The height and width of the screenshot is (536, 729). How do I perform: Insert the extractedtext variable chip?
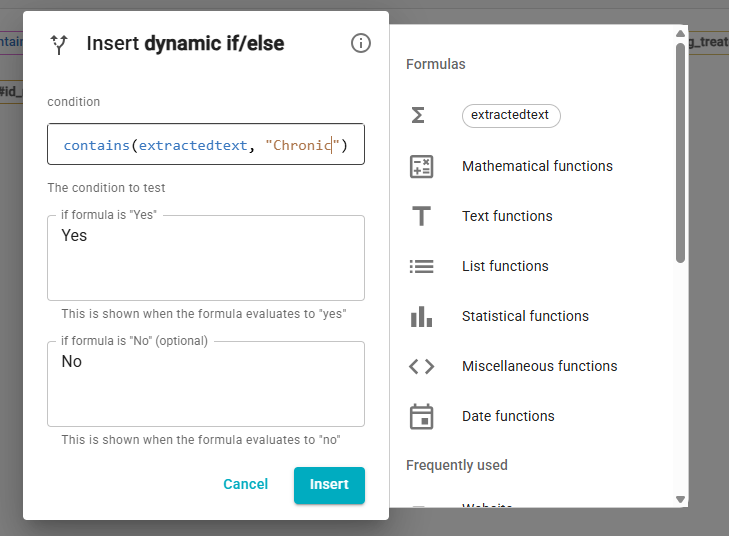pos(511,115)
